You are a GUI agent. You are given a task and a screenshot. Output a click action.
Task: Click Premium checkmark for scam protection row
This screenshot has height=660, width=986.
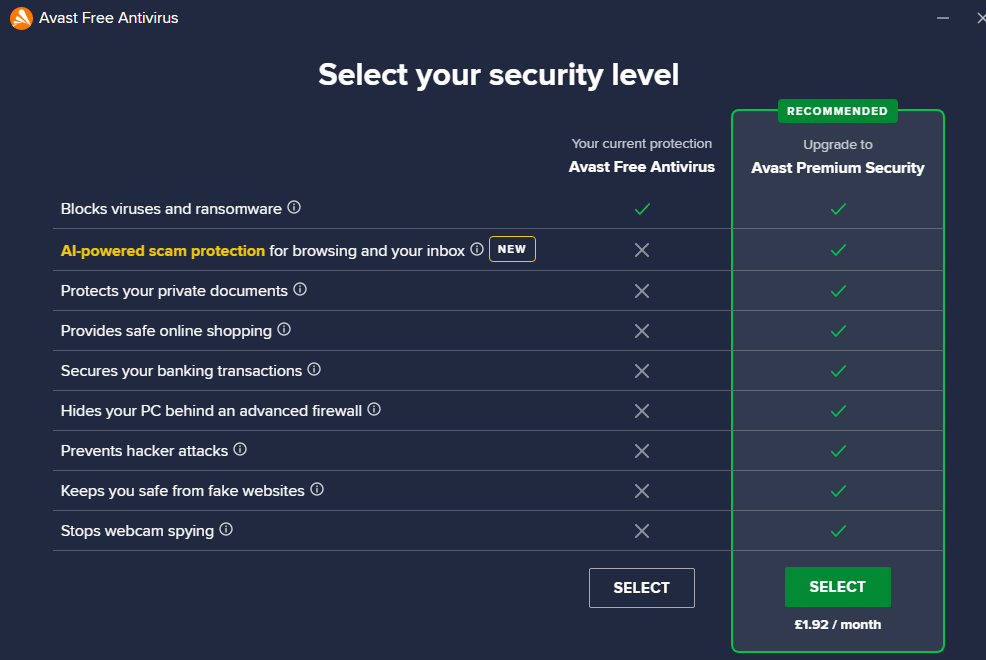click(838, 250)
